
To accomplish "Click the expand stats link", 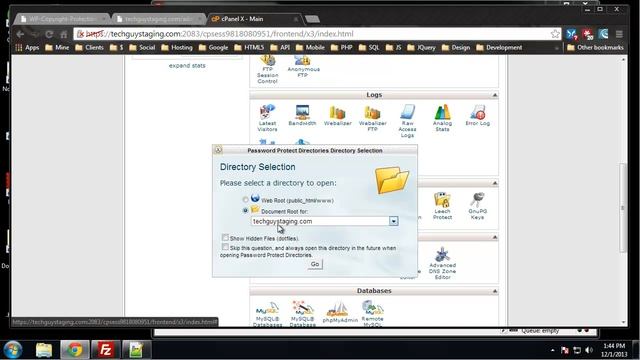I will click(x=187, y=65).
